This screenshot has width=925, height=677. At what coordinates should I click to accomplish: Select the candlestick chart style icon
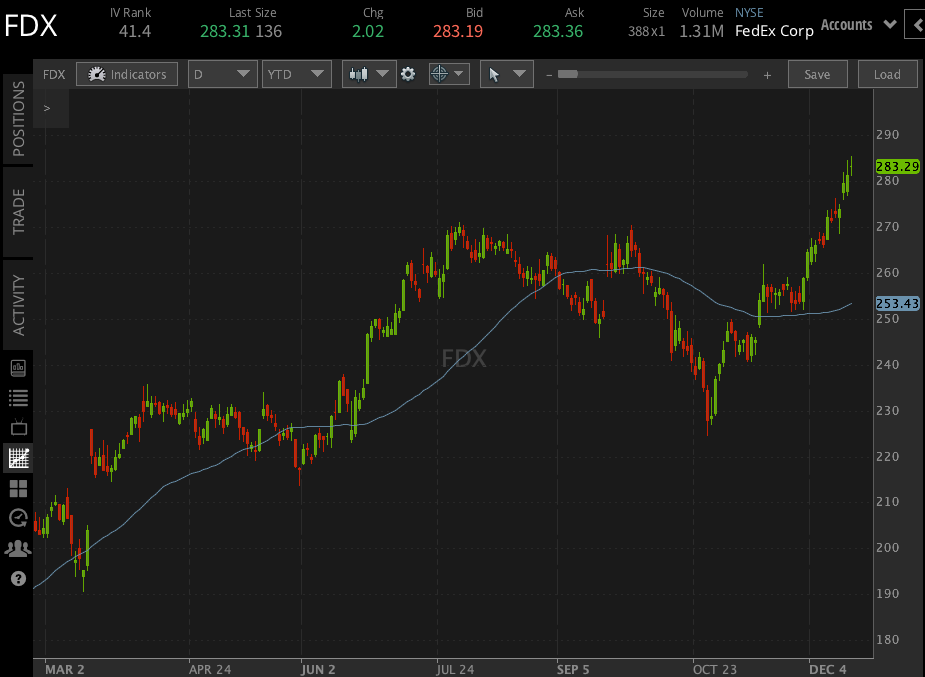coord(362,73)
